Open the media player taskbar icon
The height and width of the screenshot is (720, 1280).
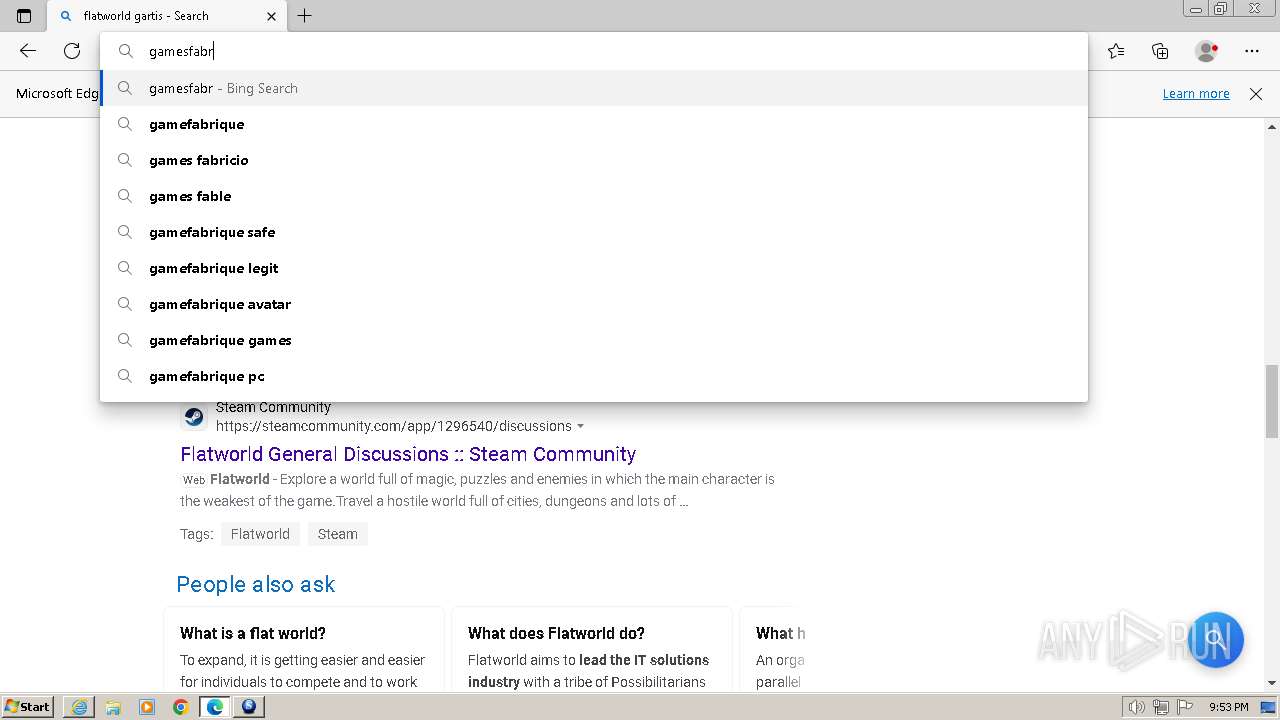click(x=147, y=707)
